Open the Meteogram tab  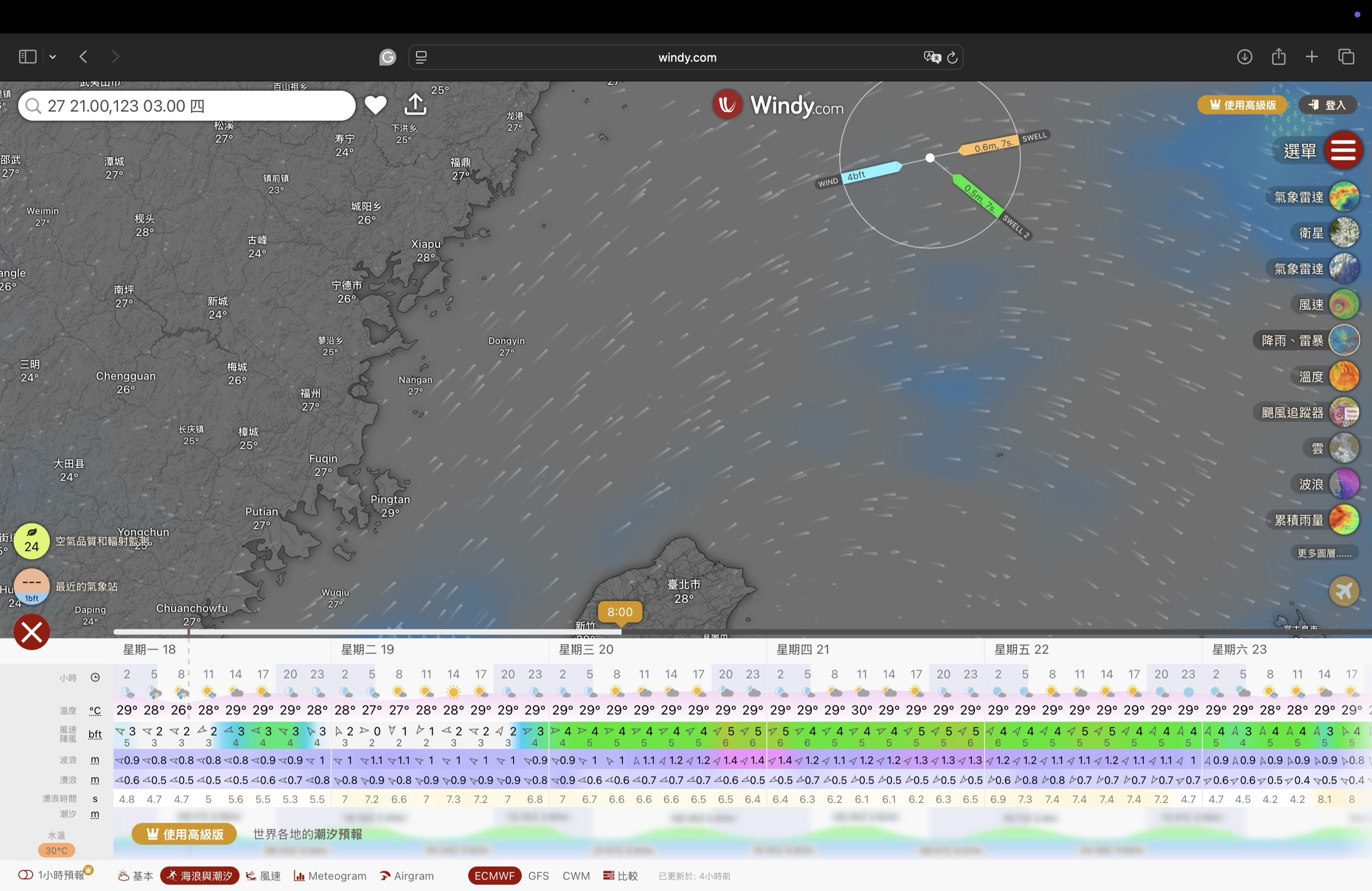[330, 875]
